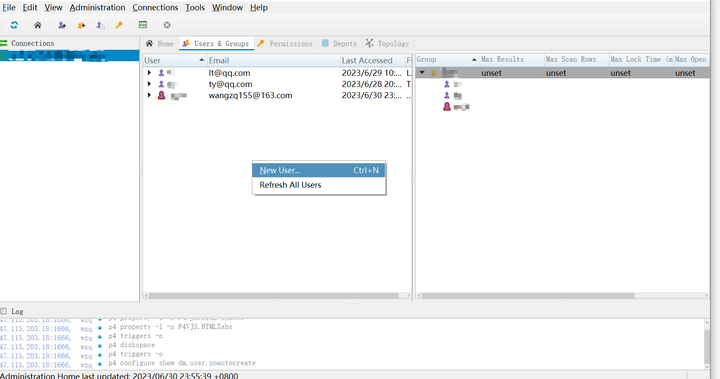720x379 pixels.
Task: Click the Administration Home last updated status text
Action: tap(119, 375)
